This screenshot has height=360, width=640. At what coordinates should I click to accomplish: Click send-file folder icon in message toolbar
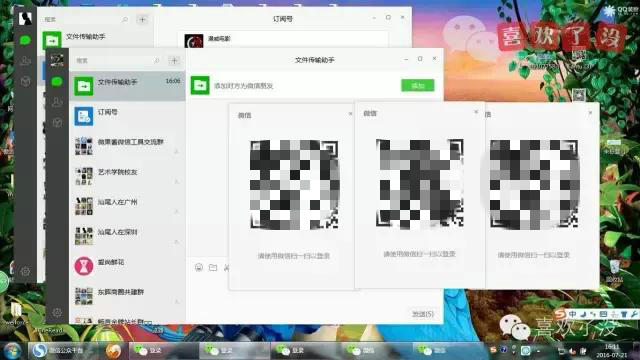213,267
